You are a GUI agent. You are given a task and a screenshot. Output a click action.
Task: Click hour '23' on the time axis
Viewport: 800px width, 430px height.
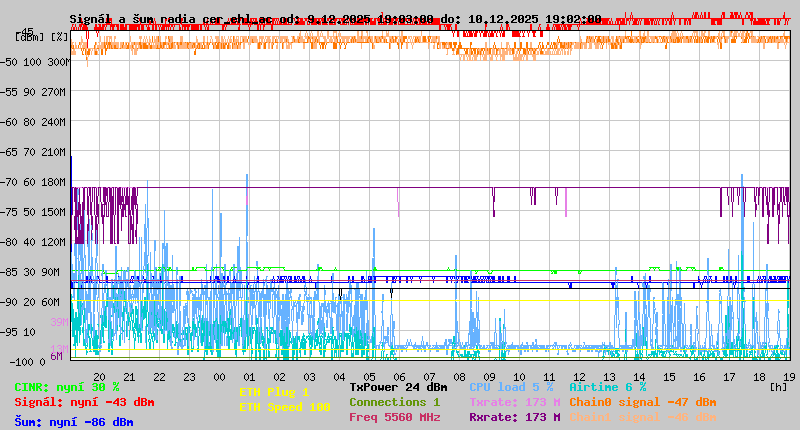coord(189,377)
